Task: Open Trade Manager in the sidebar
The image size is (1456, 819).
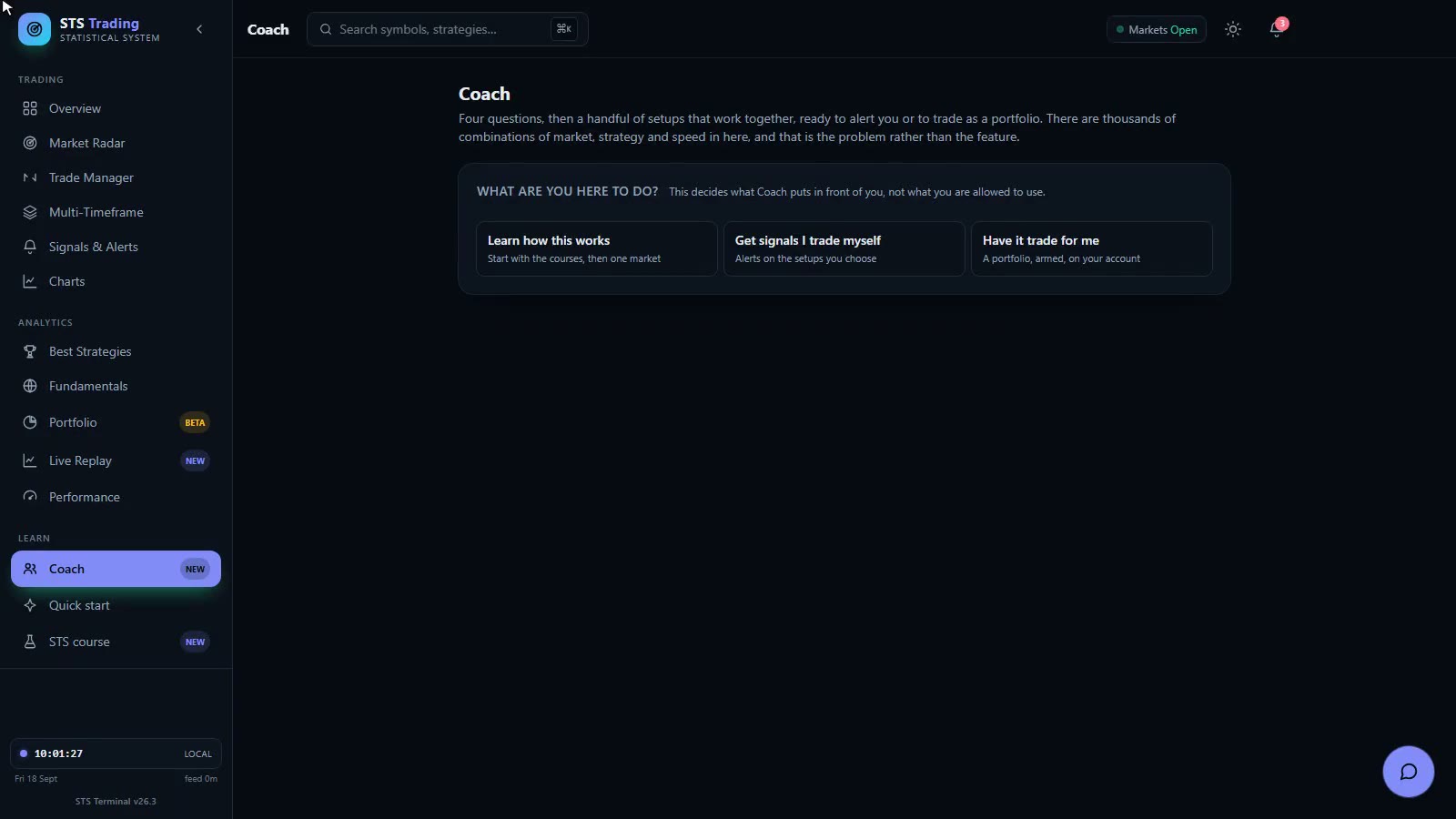Action: pos(116,177)
